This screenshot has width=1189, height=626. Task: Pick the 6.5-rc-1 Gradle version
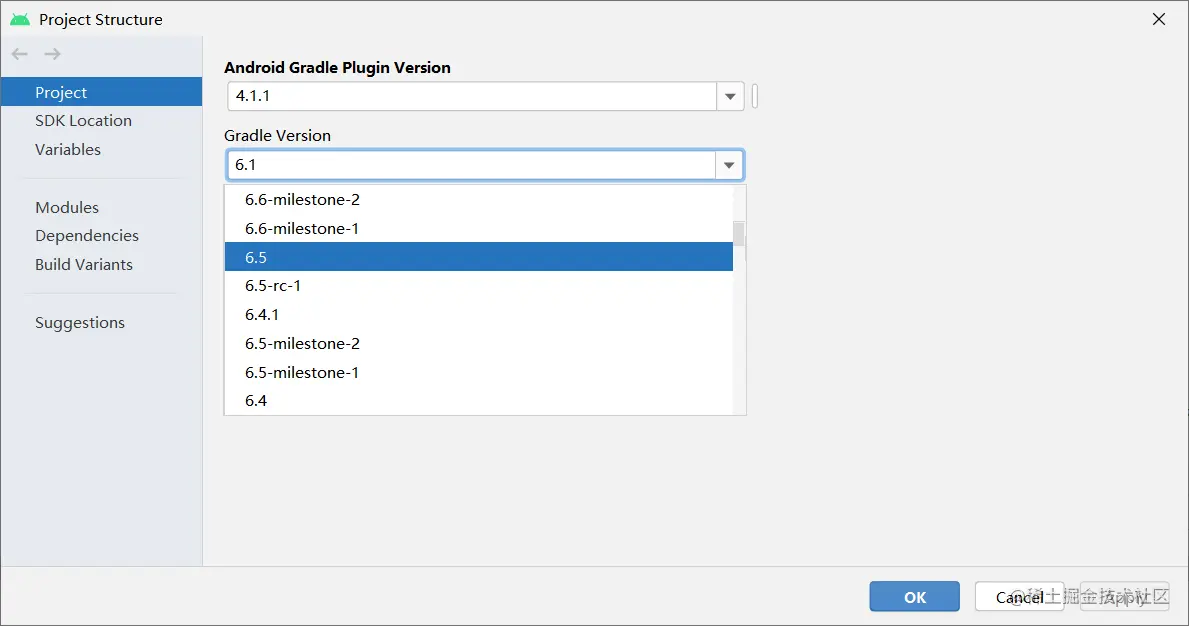(478, 286)
